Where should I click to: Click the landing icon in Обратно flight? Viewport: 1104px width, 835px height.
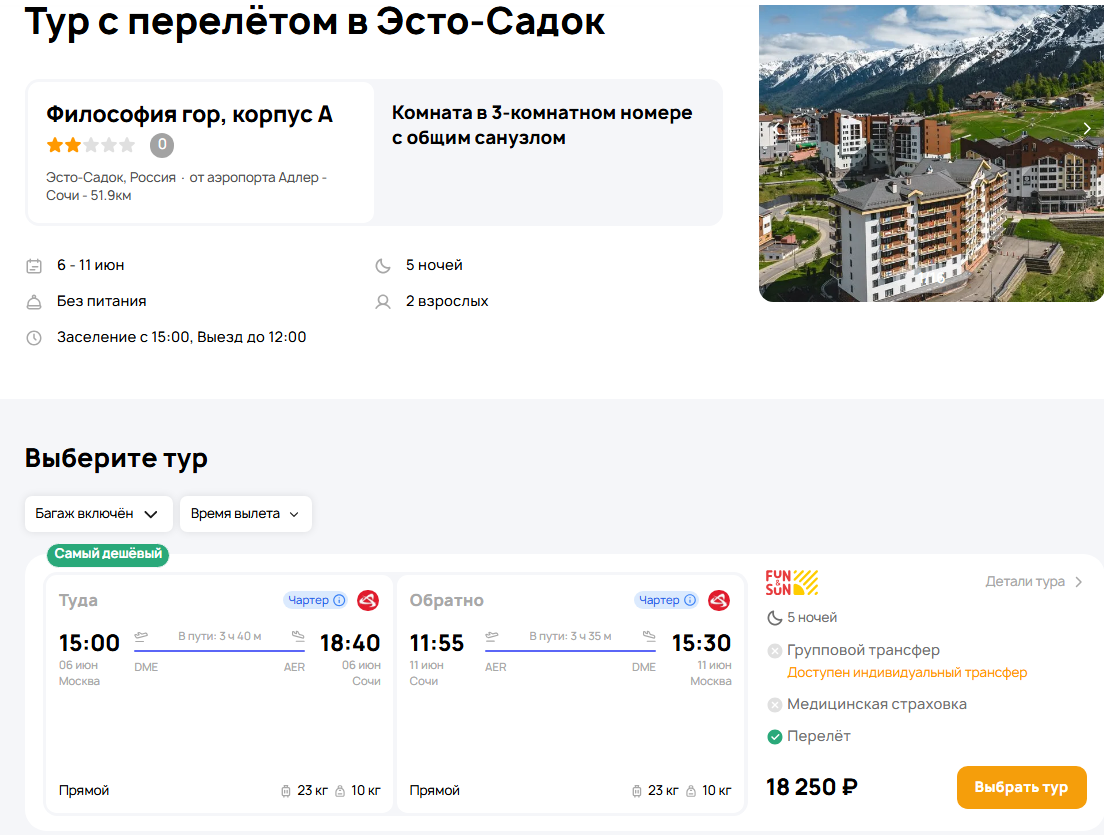coord(649,636)
